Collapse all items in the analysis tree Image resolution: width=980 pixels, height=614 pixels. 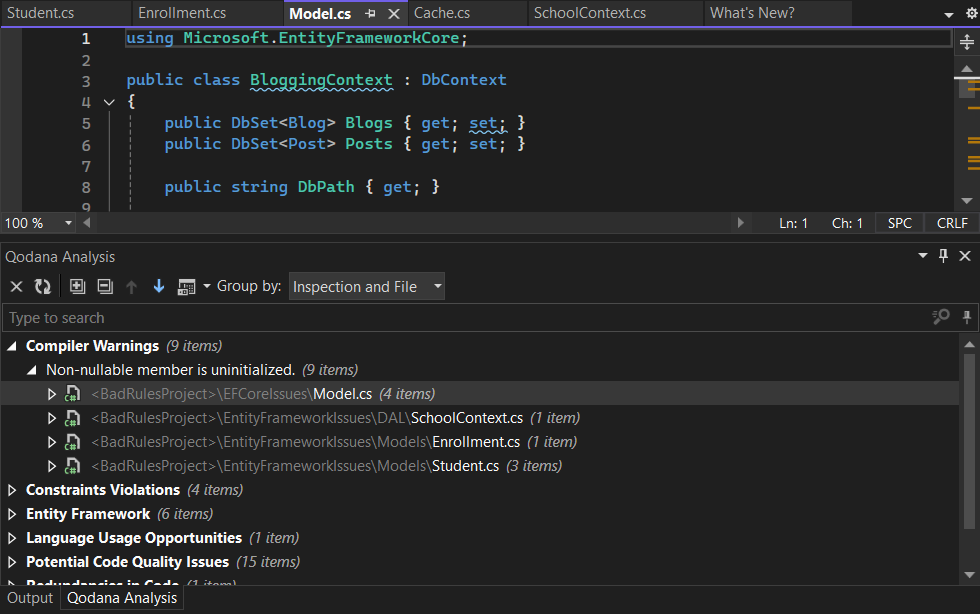(x=104, y=286)
